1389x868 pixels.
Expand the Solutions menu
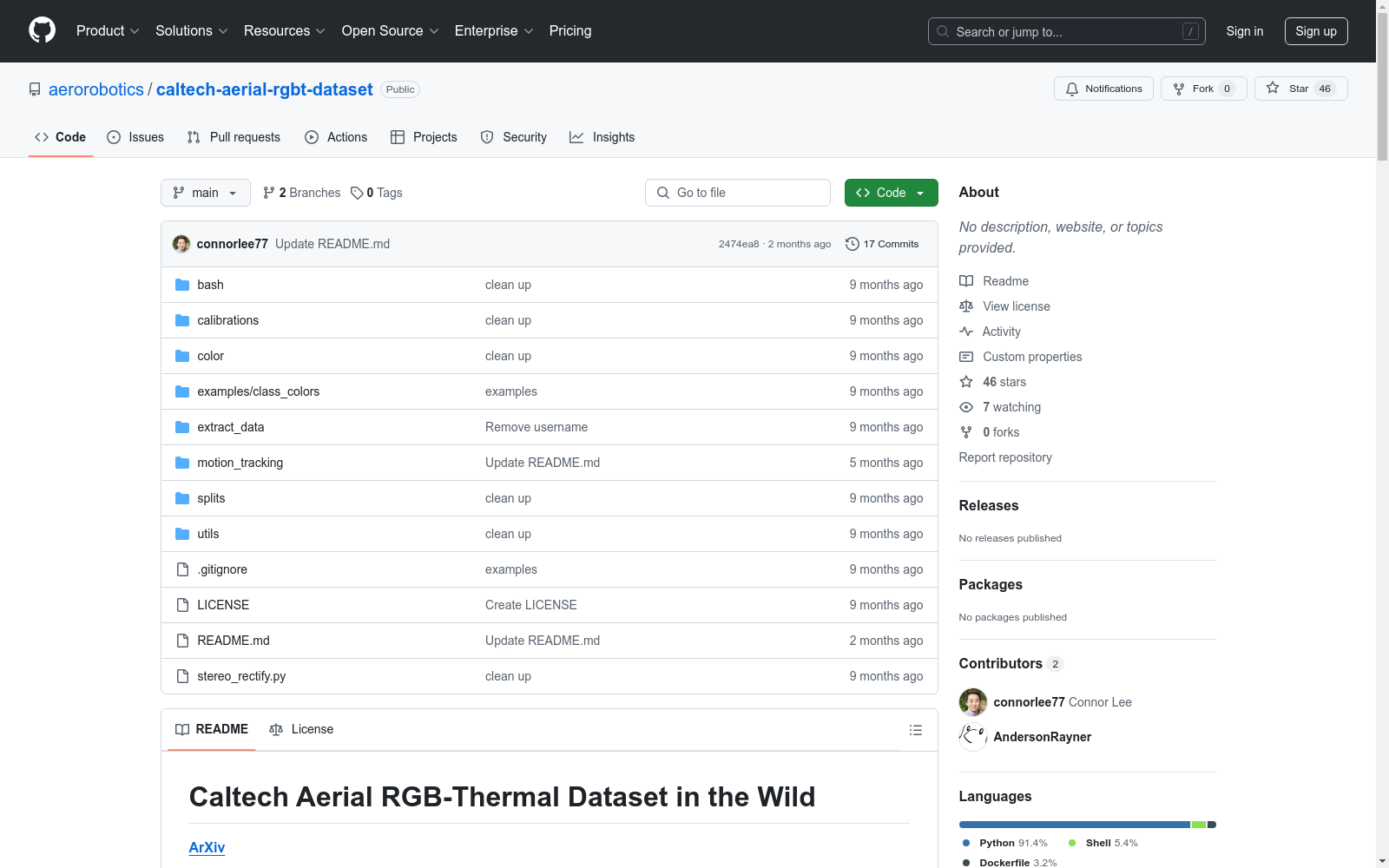(x=192, y=31)
